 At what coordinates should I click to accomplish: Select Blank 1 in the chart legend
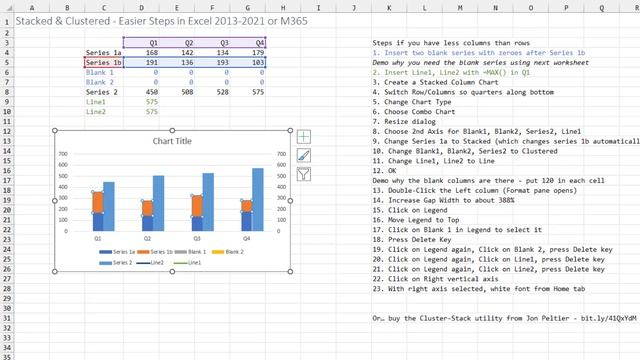[x=190, y=252]
